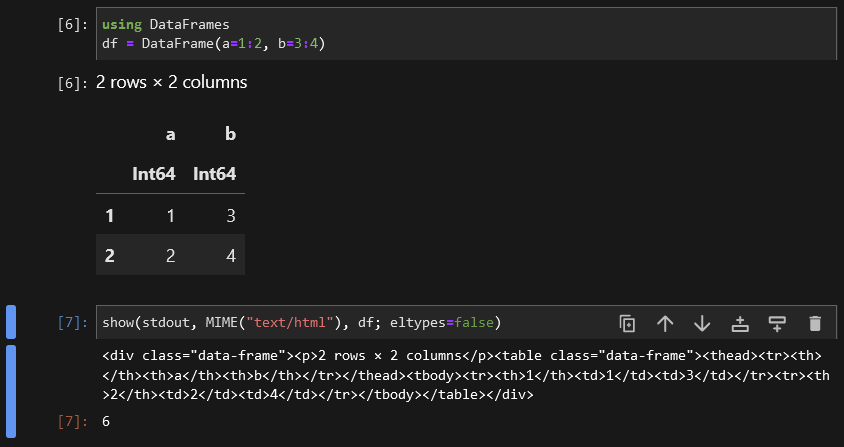Move the cell down with the down arrow
Screen dimensions: 844x447
(702, 323)
